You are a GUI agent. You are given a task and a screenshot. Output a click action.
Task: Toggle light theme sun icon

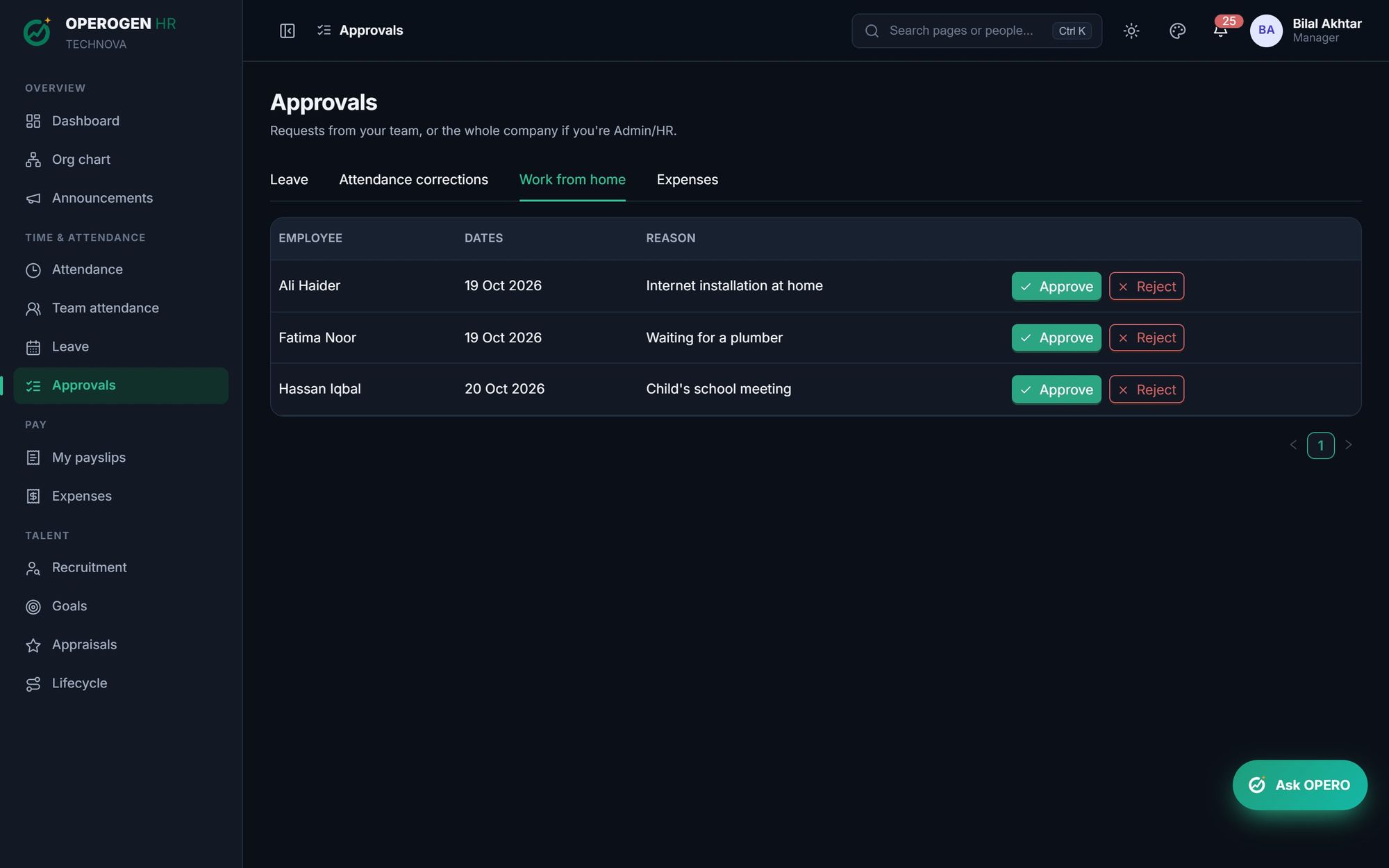(x=1131, y=31)
